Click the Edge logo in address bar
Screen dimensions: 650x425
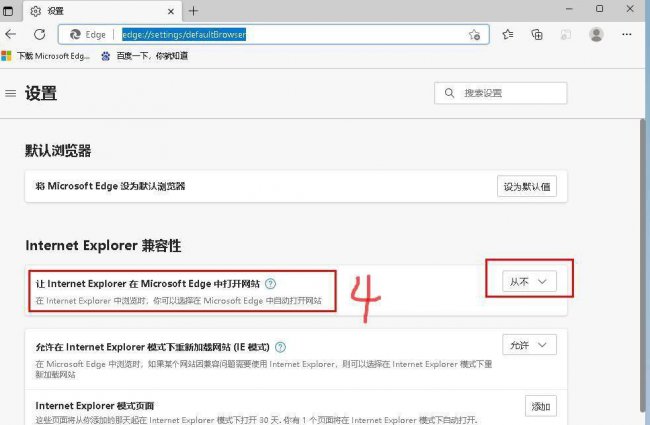[x=75, y=34]
